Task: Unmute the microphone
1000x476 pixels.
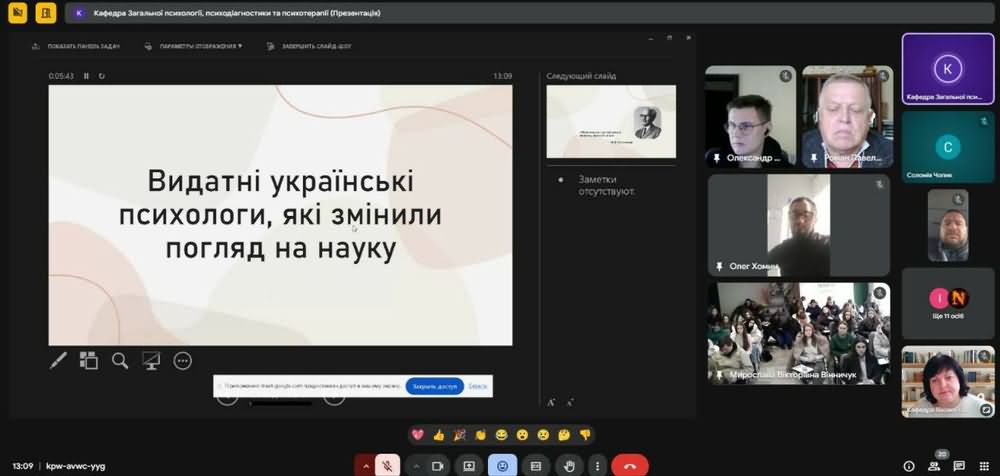Action: [x=389, y=466]
